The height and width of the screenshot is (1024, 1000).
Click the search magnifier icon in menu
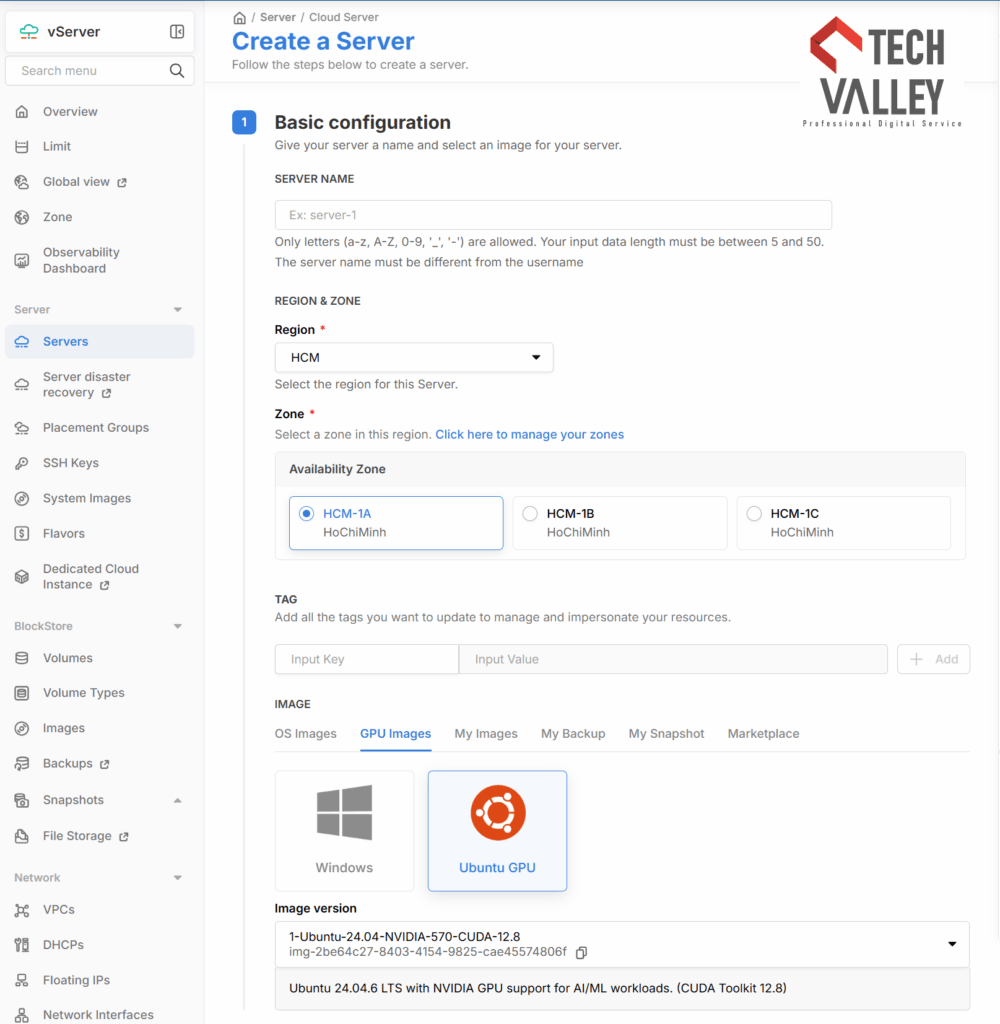176,71
